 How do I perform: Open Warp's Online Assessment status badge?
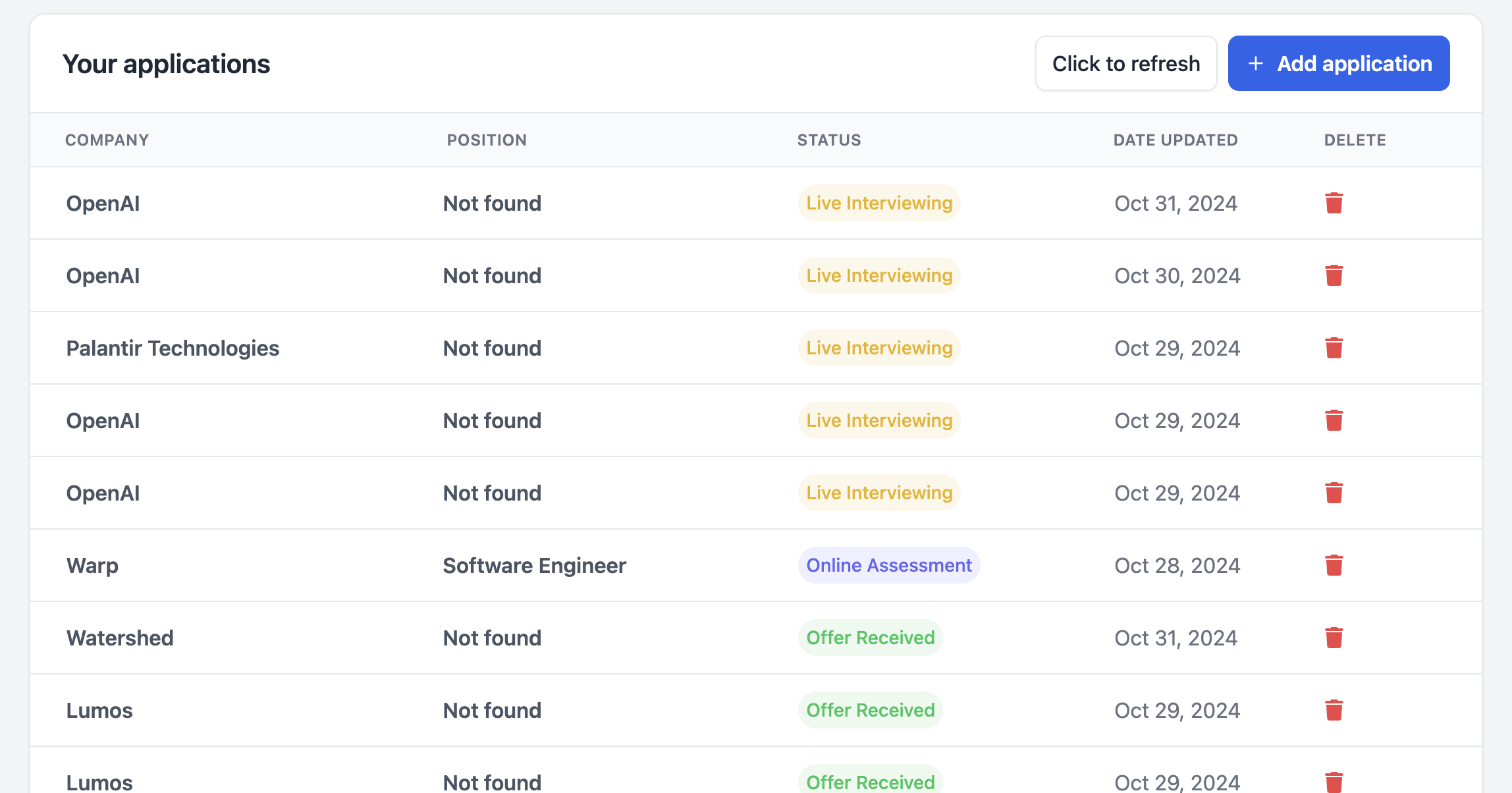click(x=888, y=565)
